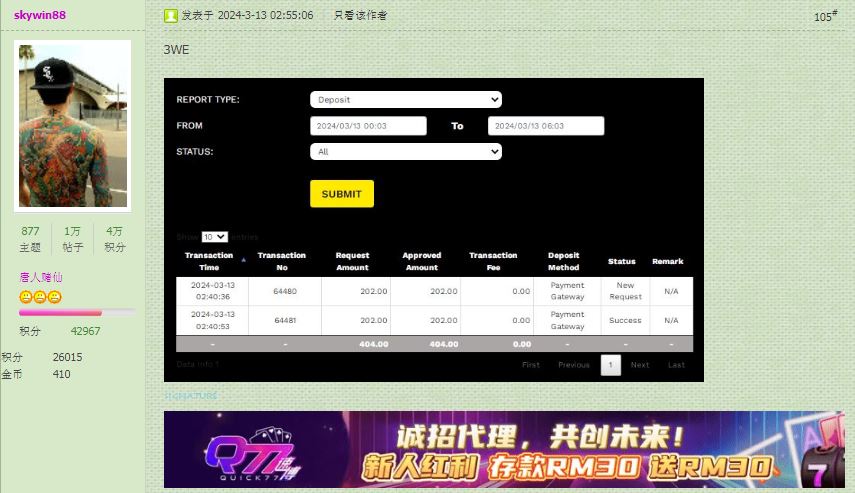Viewport: 855px width, 493px height.
Task: Go to the Next page in pagination
Action: 640,365
